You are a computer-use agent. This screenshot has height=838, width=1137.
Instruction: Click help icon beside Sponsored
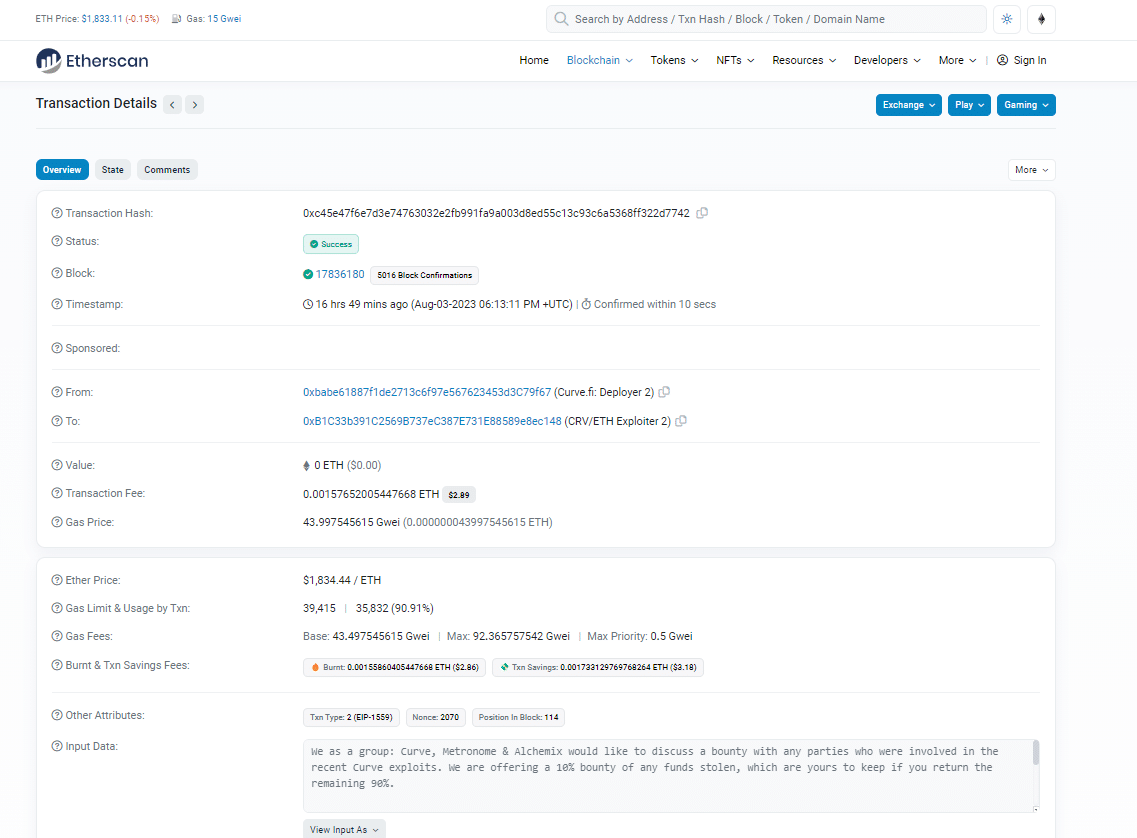[x=57, y=348]
